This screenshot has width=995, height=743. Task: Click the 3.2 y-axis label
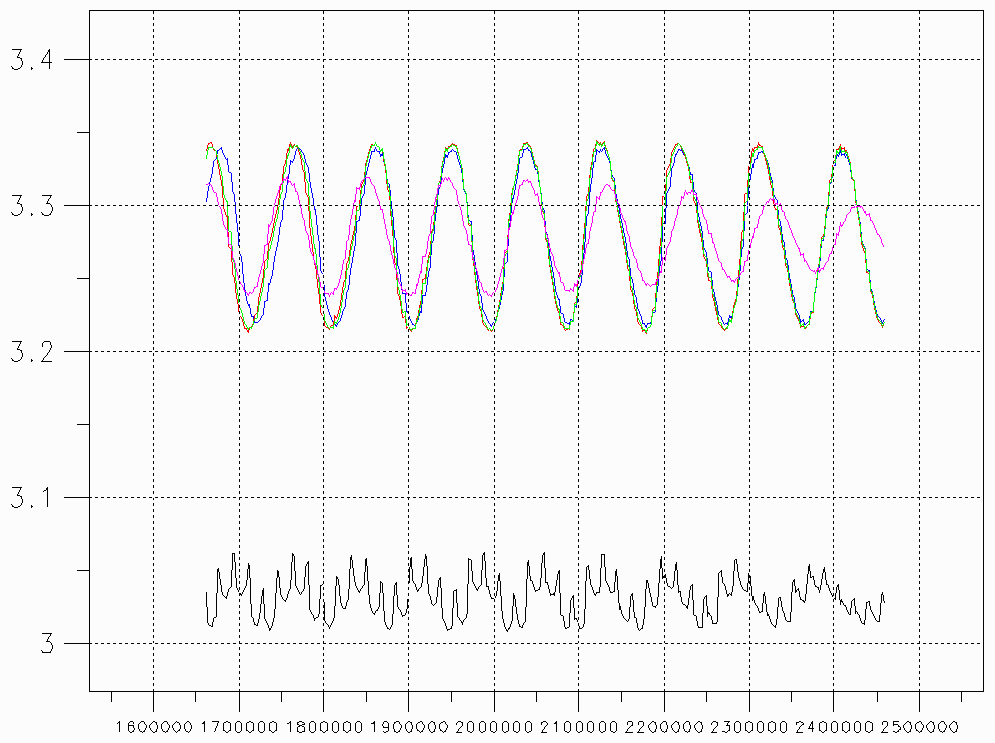[32, 352]
